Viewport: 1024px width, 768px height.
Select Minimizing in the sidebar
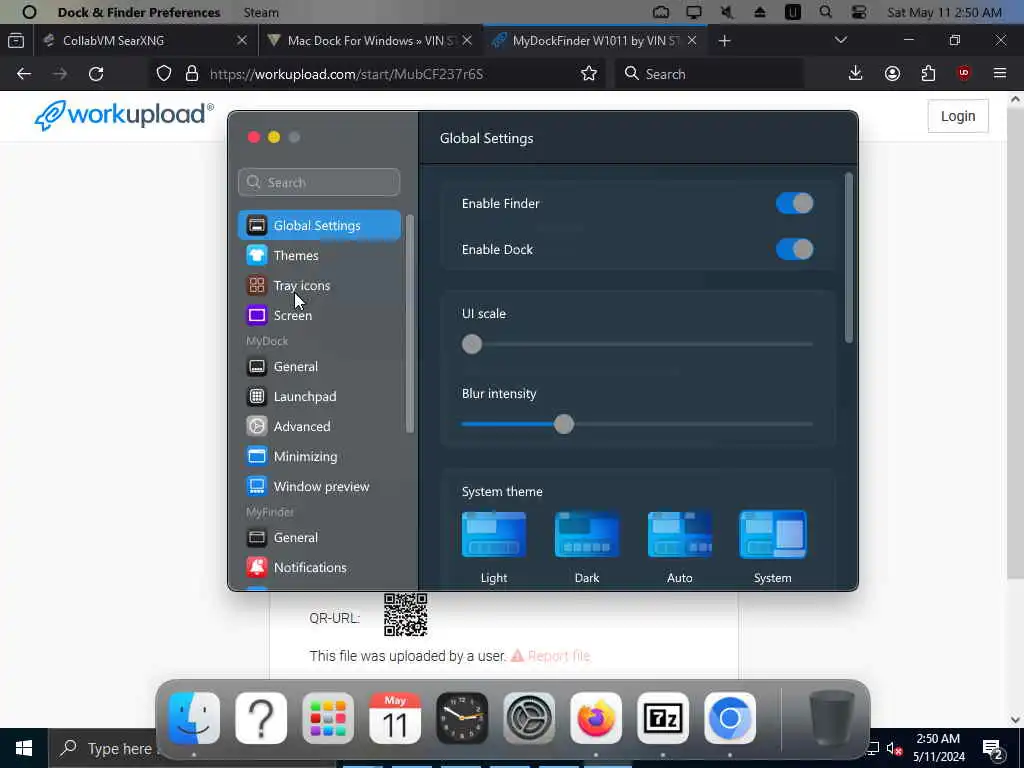[x=319, y=456]
